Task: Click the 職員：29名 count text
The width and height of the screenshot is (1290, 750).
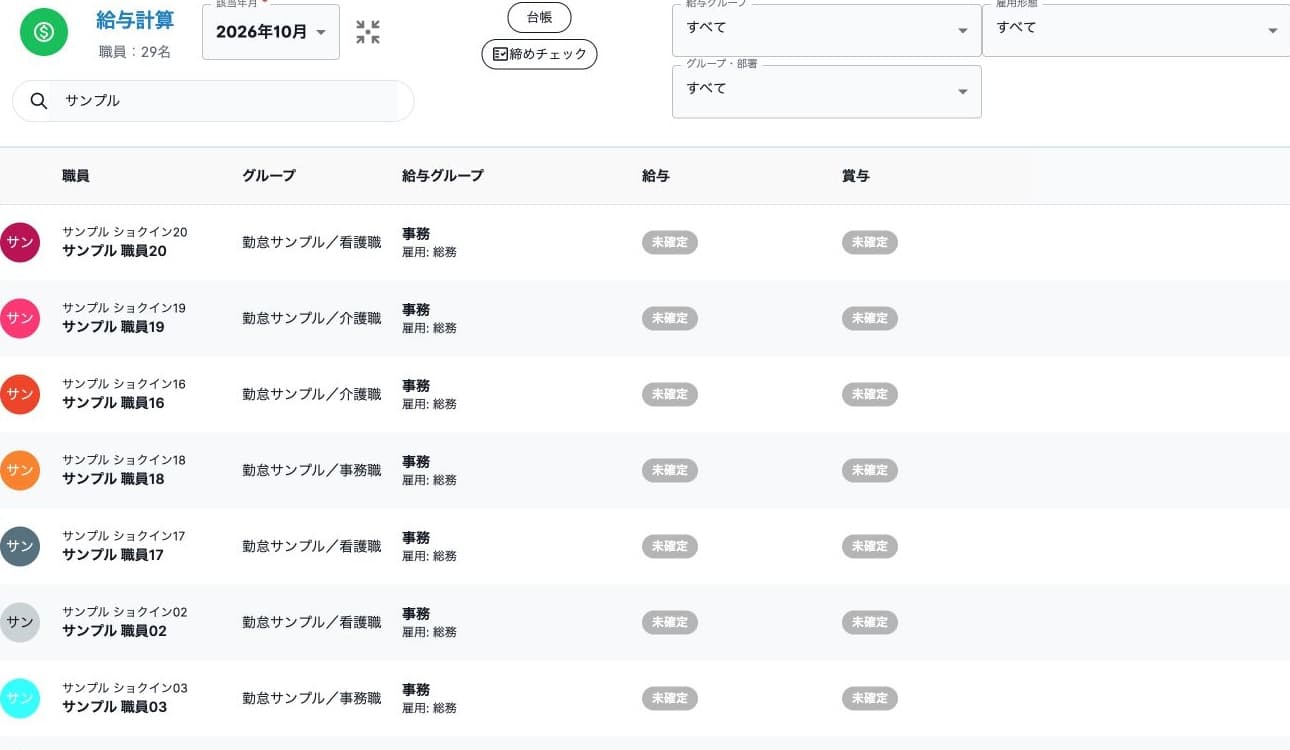Action: (135, 51)
